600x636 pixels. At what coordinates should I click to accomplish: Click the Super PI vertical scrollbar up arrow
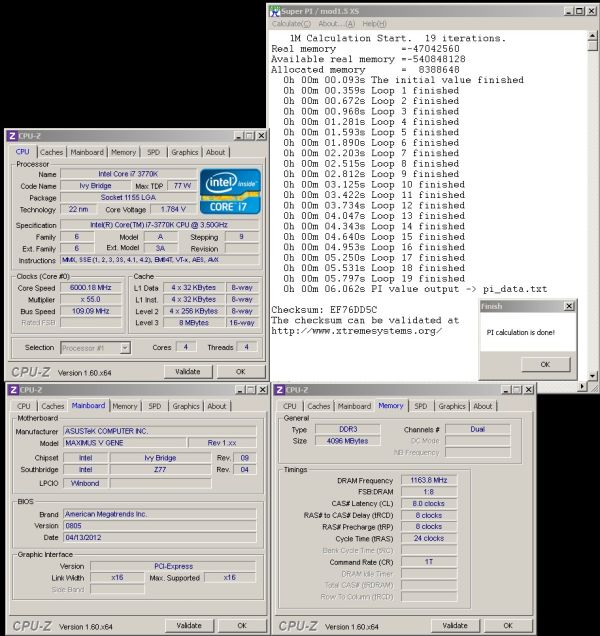pos(592,36)
